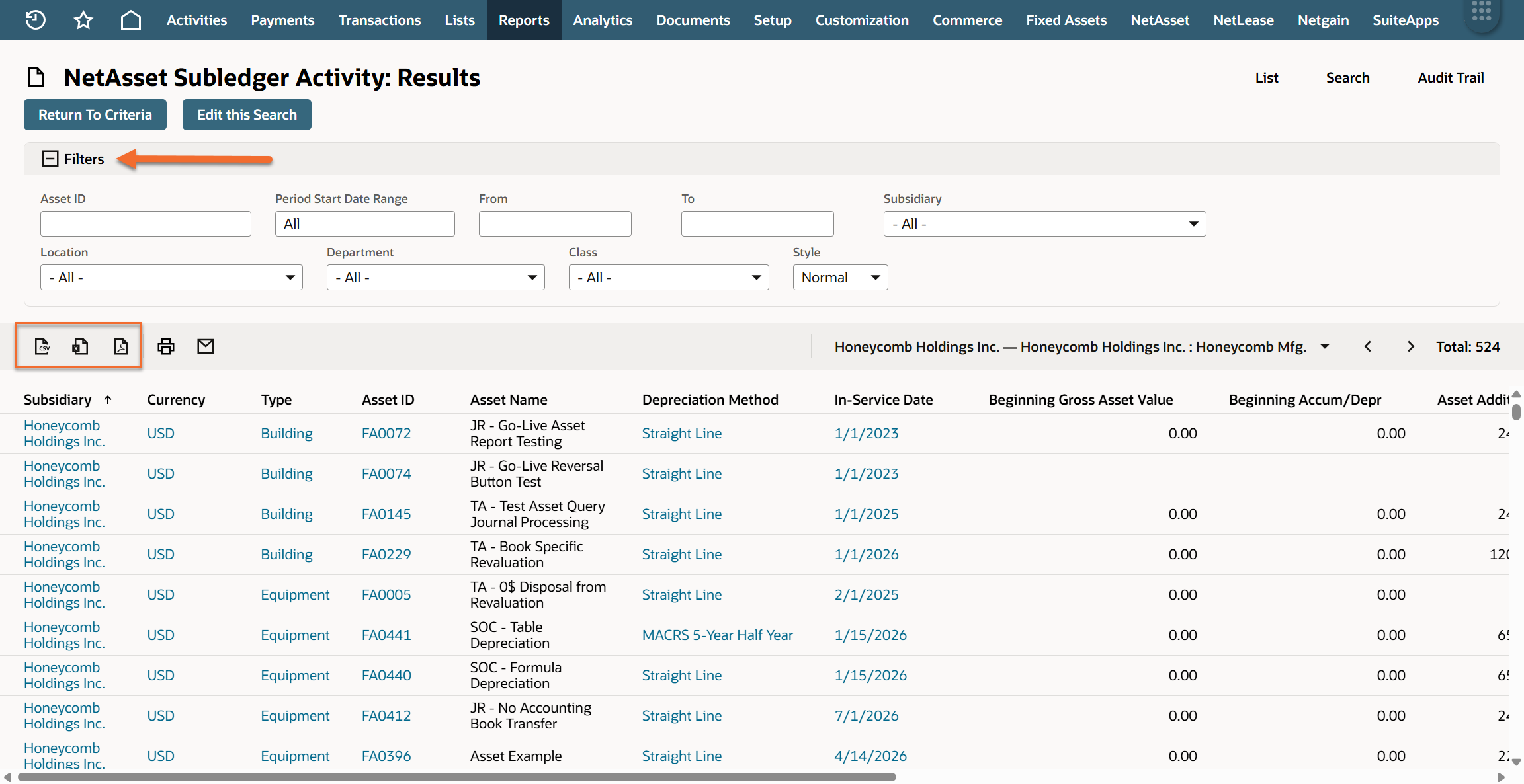Go to the Home dashboard icon
The width and height of the screenshot is (1524, 784).
[131, 20]
